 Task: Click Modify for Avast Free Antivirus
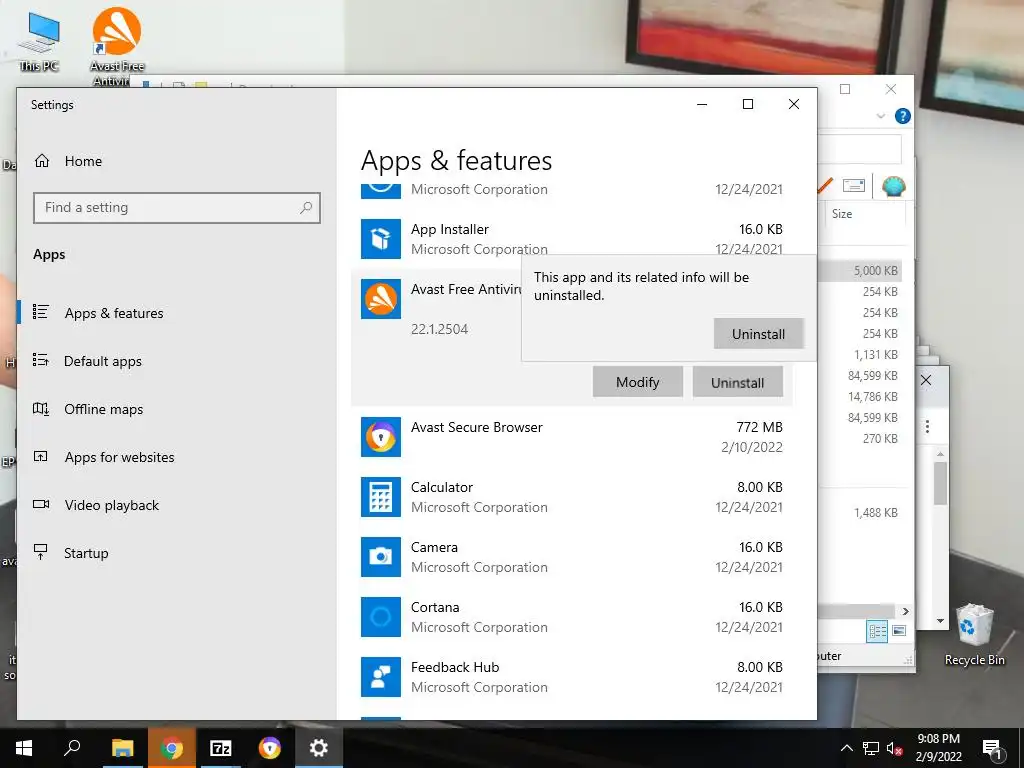[637, 382]
